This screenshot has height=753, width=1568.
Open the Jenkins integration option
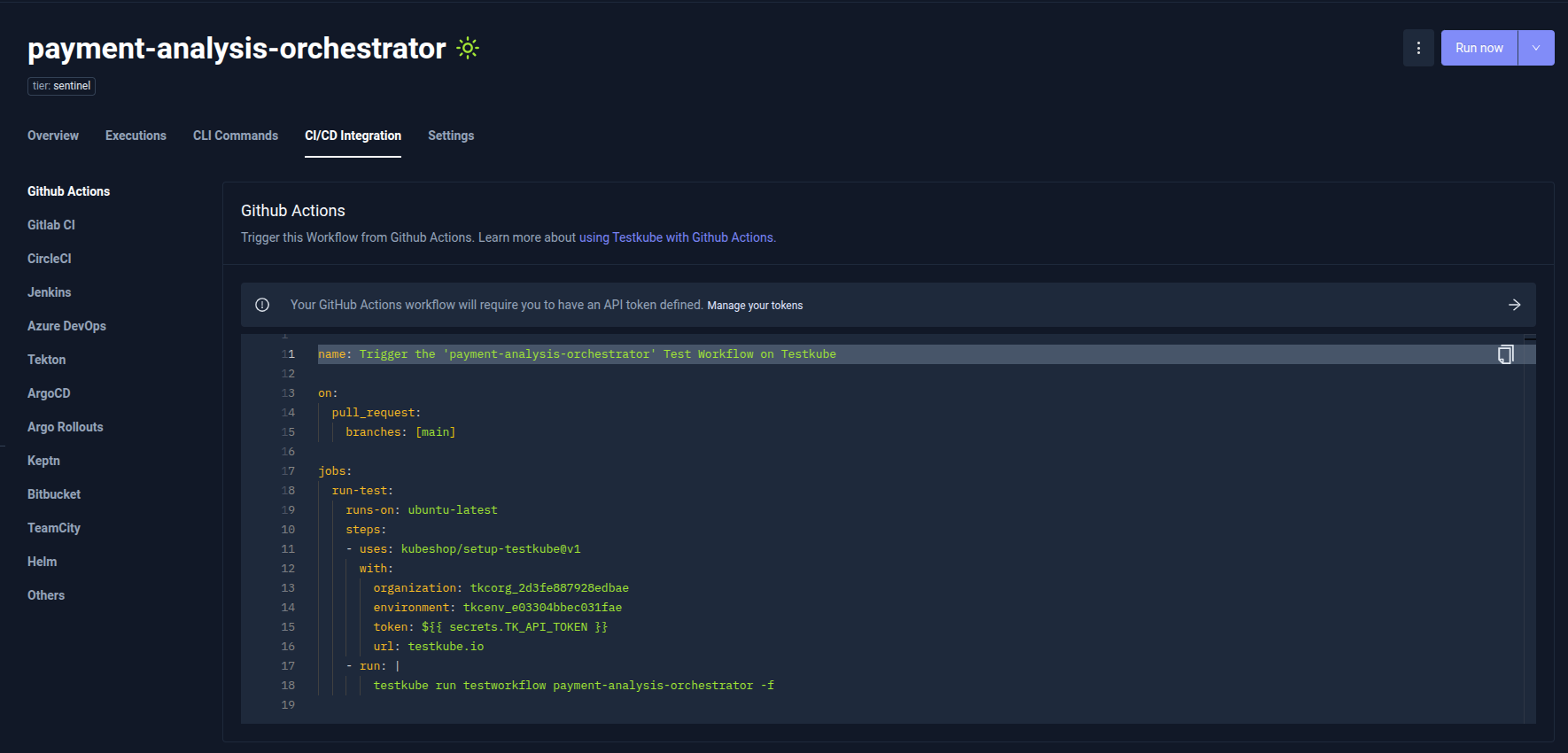(49, 292)
